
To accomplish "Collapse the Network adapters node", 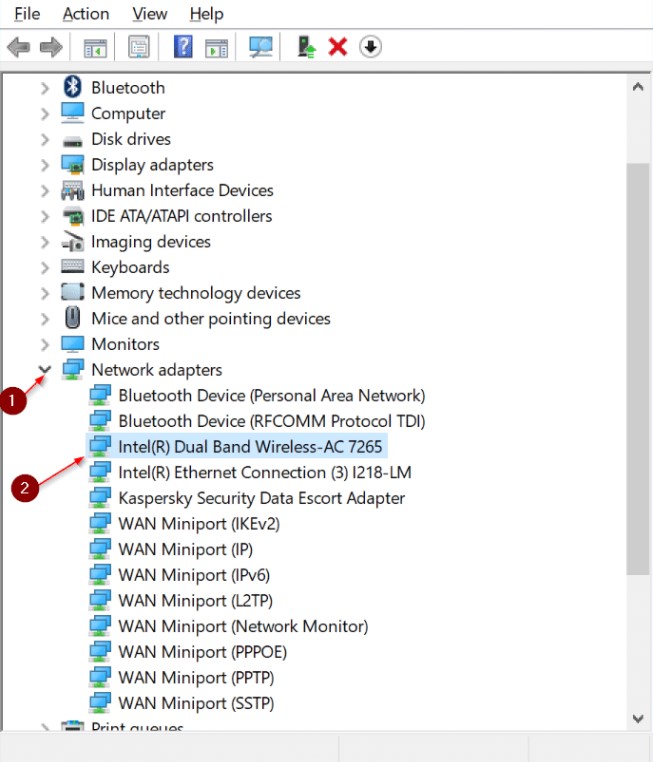I will click(45, 369).
